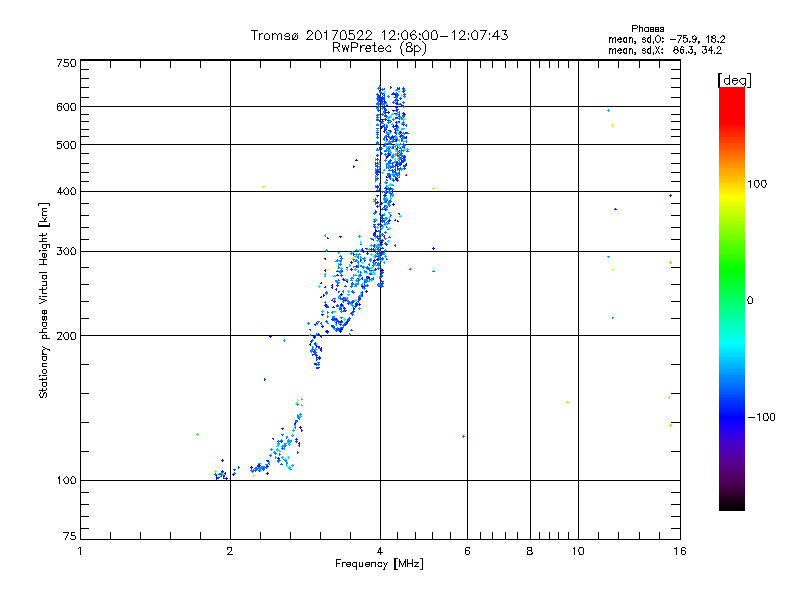
Task: Click the color bar's positive "100" tick label
Action: point(757,184)
